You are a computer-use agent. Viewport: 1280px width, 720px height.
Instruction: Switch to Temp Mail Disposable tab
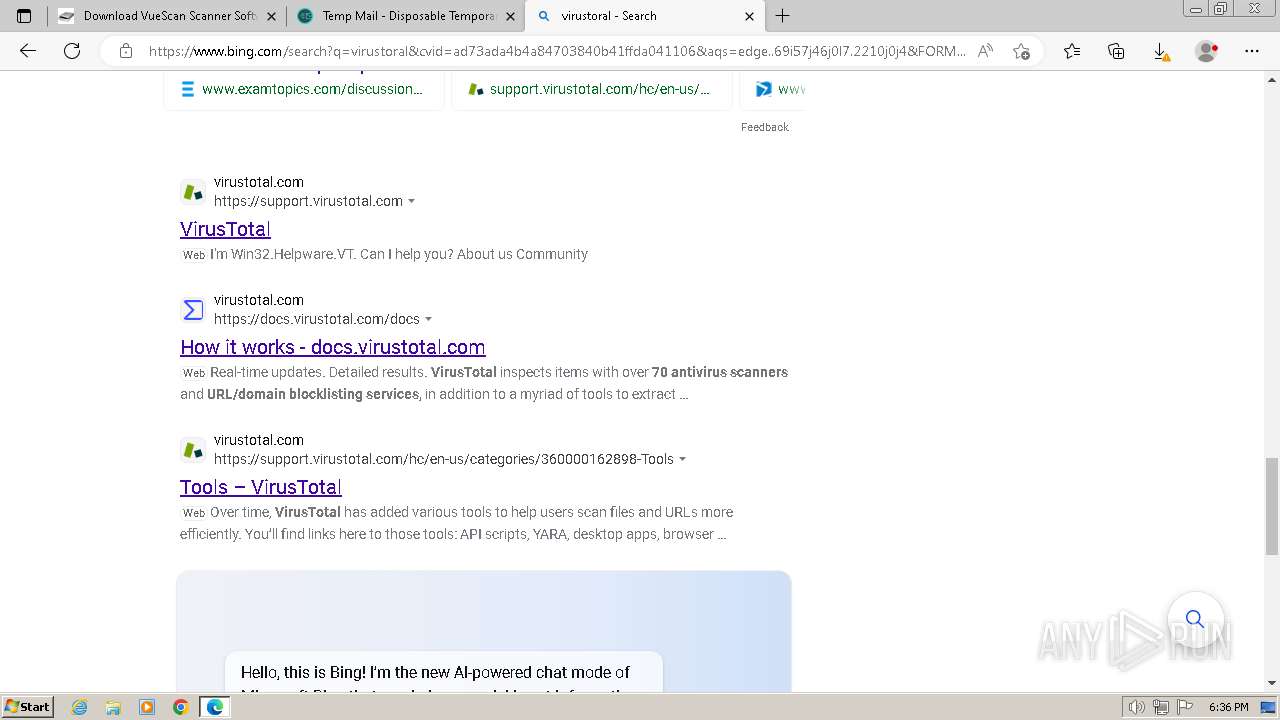click(x=406, y=16)
